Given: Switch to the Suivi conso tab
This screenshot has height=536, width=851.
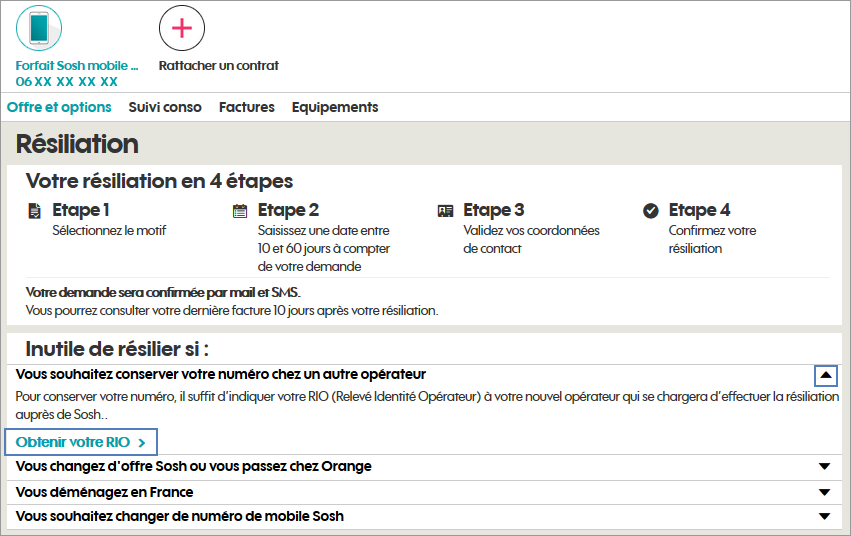Looking at the screenshot, I should point(165,107).
